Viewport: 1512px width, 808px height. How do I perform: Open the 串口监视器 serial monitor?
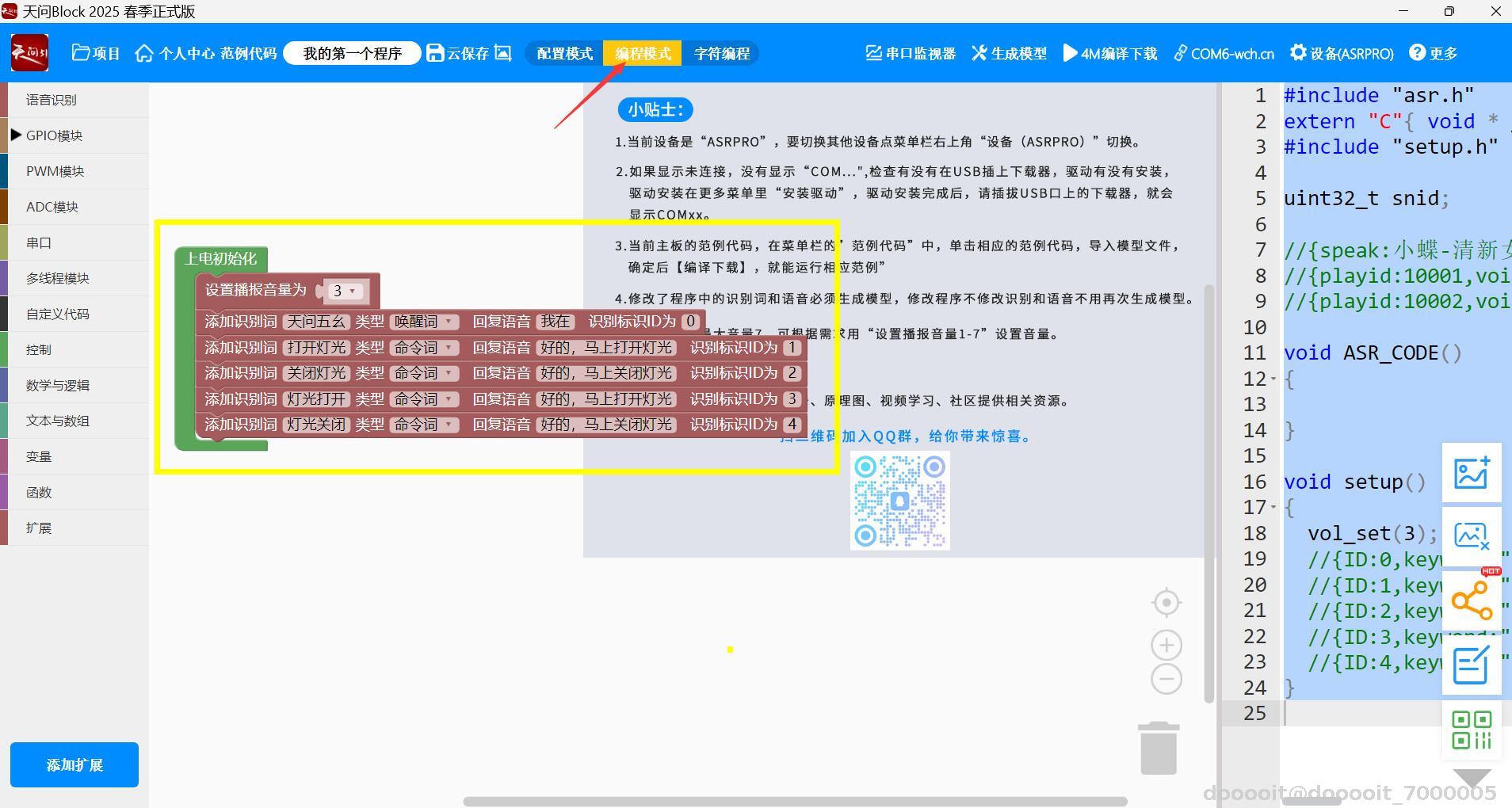(908, 53)
